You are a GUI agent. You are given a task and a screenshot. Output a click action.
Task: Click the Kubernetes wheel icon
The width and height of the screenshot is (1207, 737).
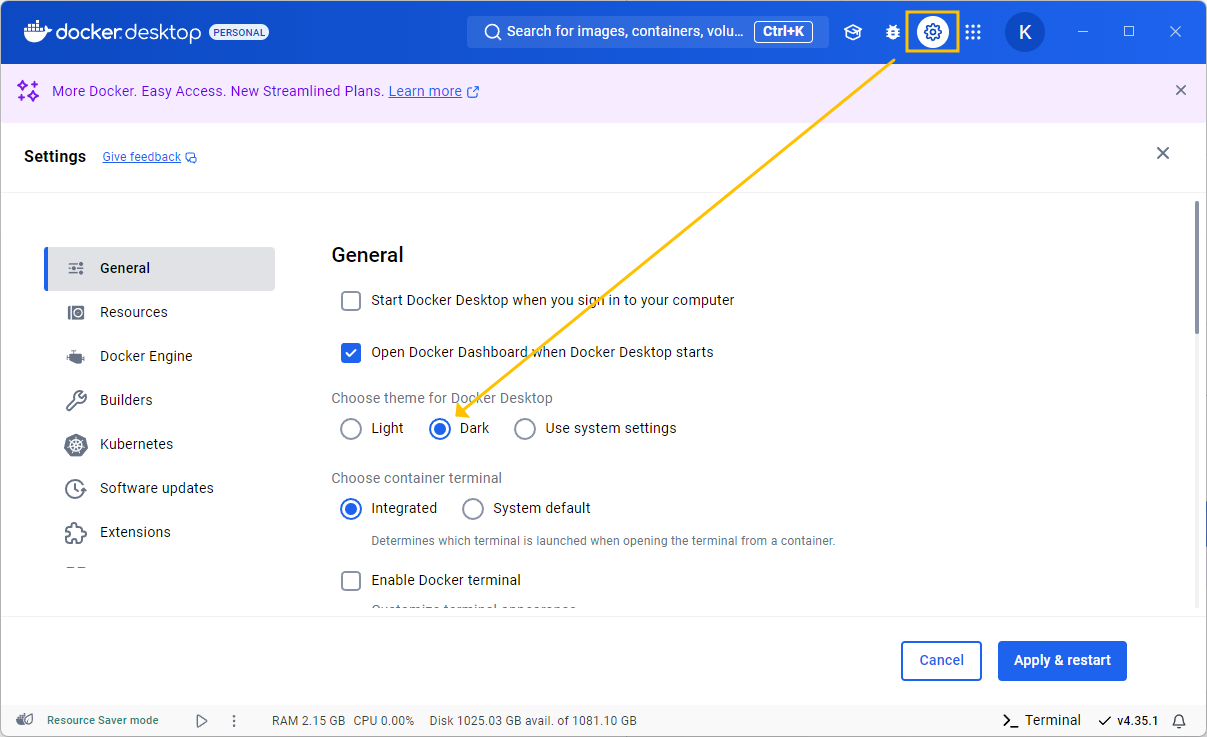(x=76, y=444)
